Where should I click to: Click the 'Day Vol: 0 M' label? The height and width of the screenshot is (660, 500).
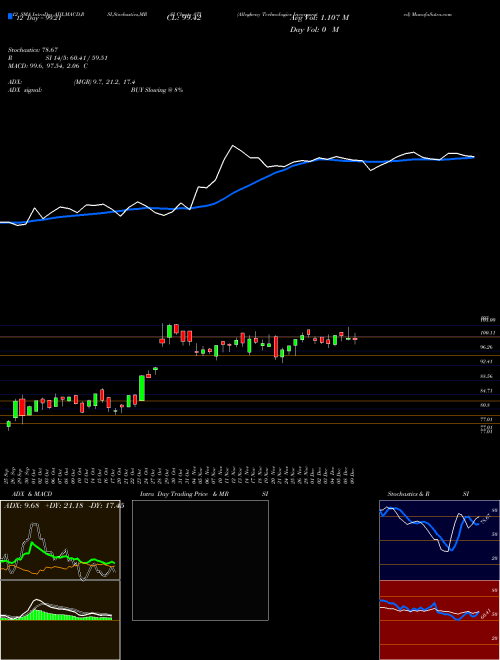coord(314,30)
